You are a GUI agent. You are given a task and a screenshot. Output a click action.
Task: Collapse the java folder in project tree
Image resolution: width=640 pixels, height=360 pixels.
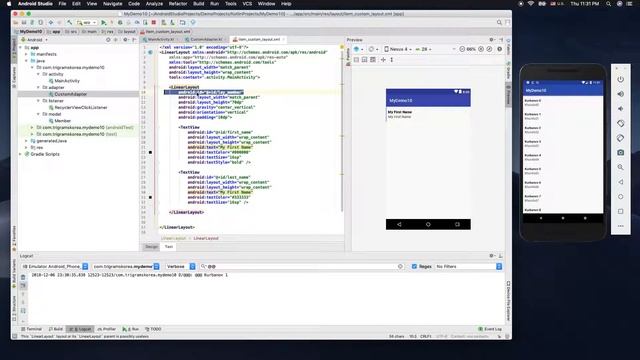coord(27,60)
